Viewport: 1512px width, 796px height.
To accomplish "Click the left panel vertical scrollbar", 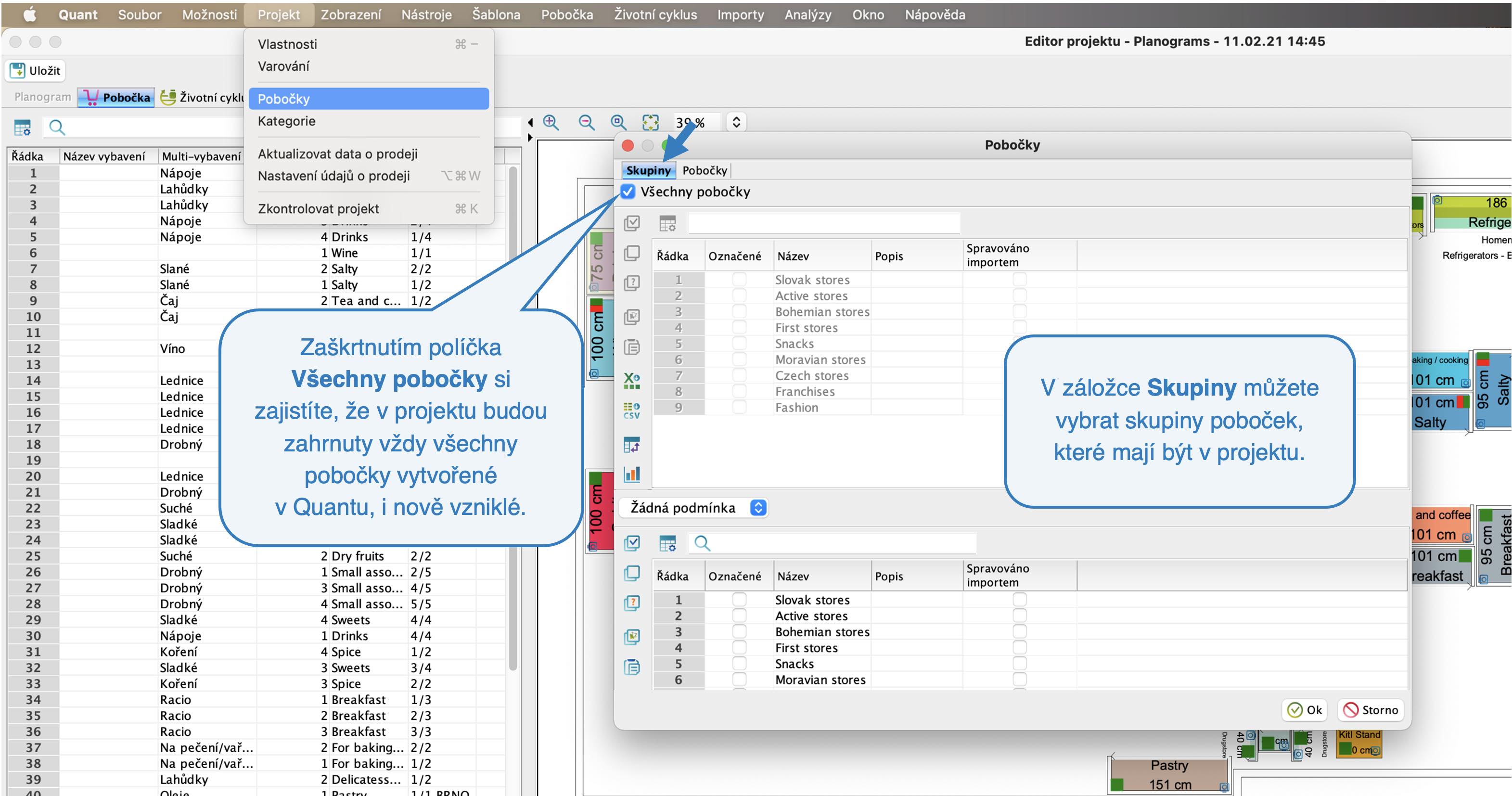I will 513,417.
